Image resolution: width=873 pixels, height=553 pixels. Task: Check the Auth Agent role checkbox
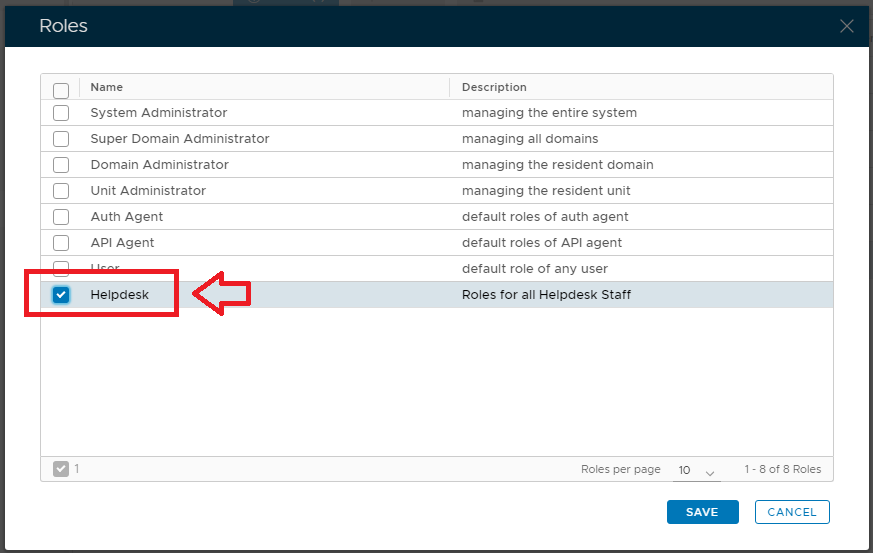(61, 217)
